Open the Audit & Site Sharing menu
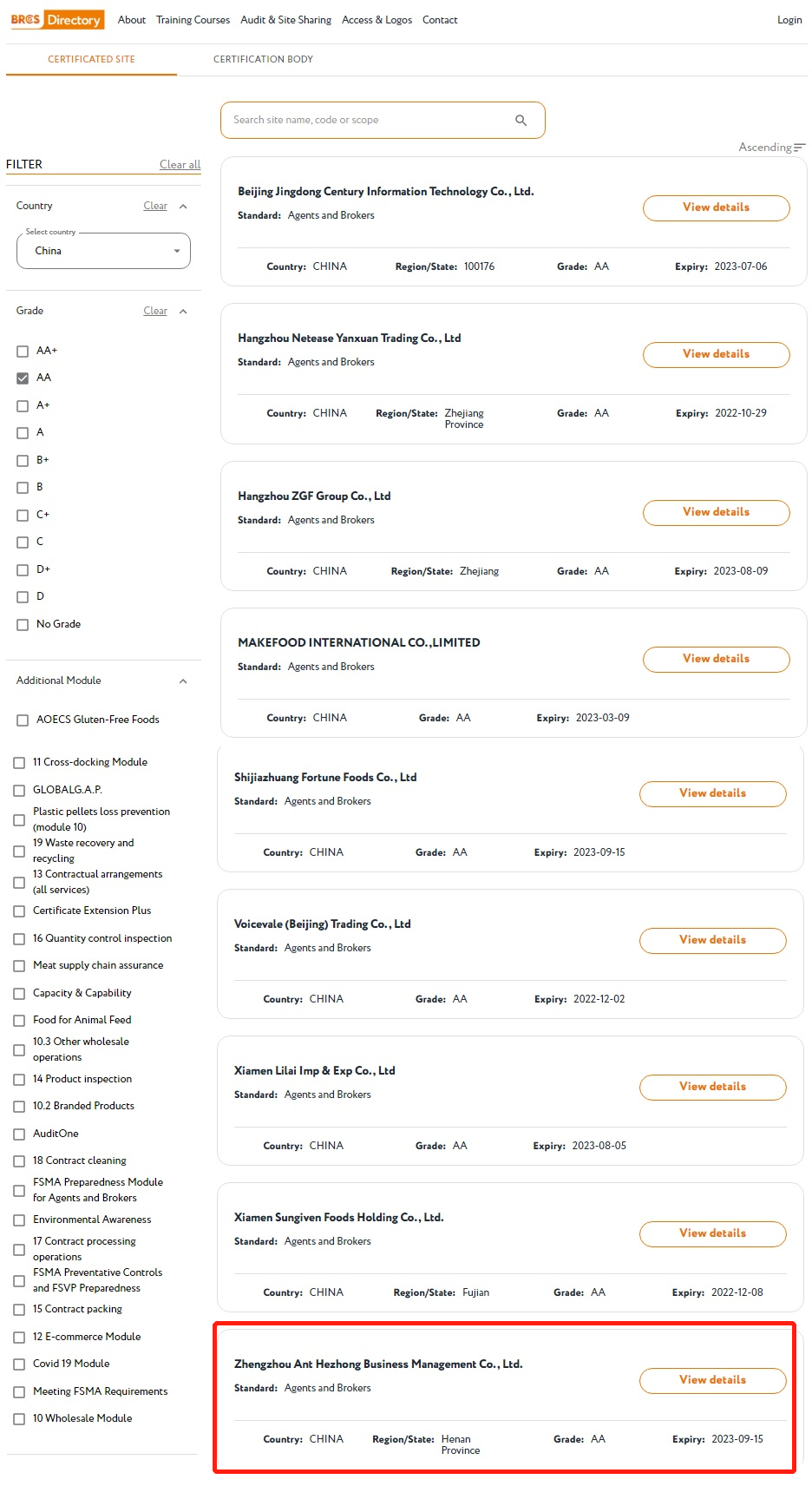Screen dimensions: 812x1486 click(x=285, y=20)
